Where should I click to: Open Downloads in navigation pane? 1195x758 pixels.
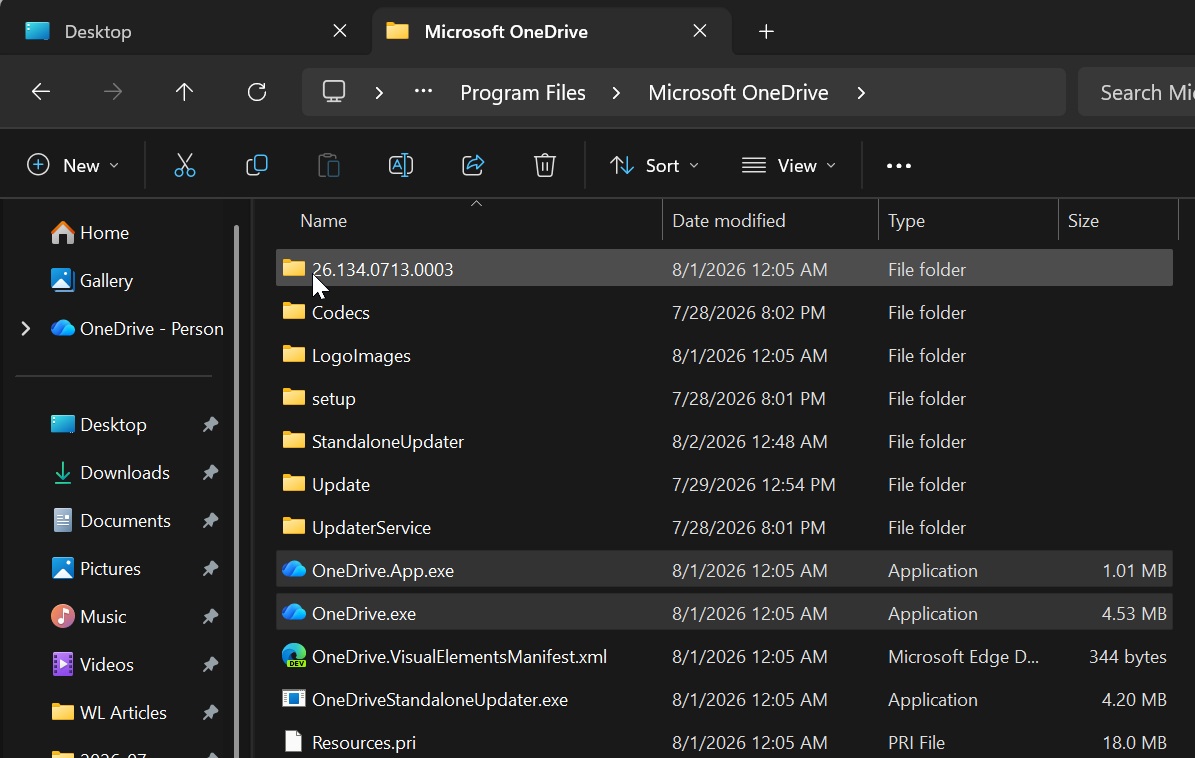(x=111, y=472)
